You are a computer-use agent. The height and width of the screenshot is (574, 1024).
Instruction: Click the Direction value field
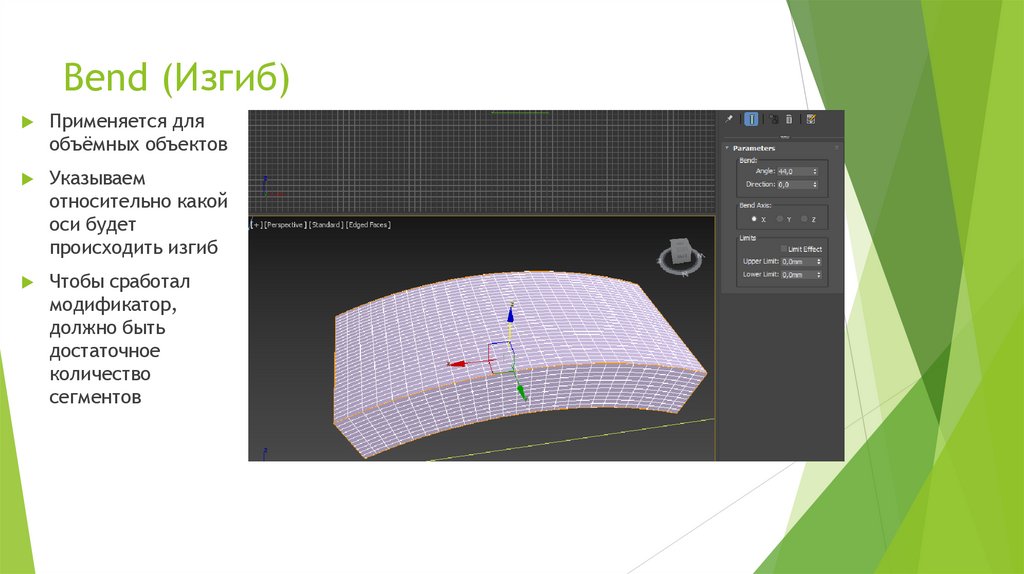(x=793, y=184)
